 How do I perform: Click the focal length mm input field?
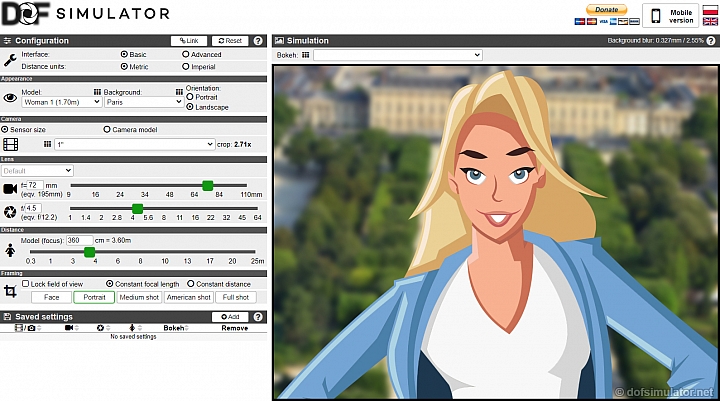pos(35,185)
